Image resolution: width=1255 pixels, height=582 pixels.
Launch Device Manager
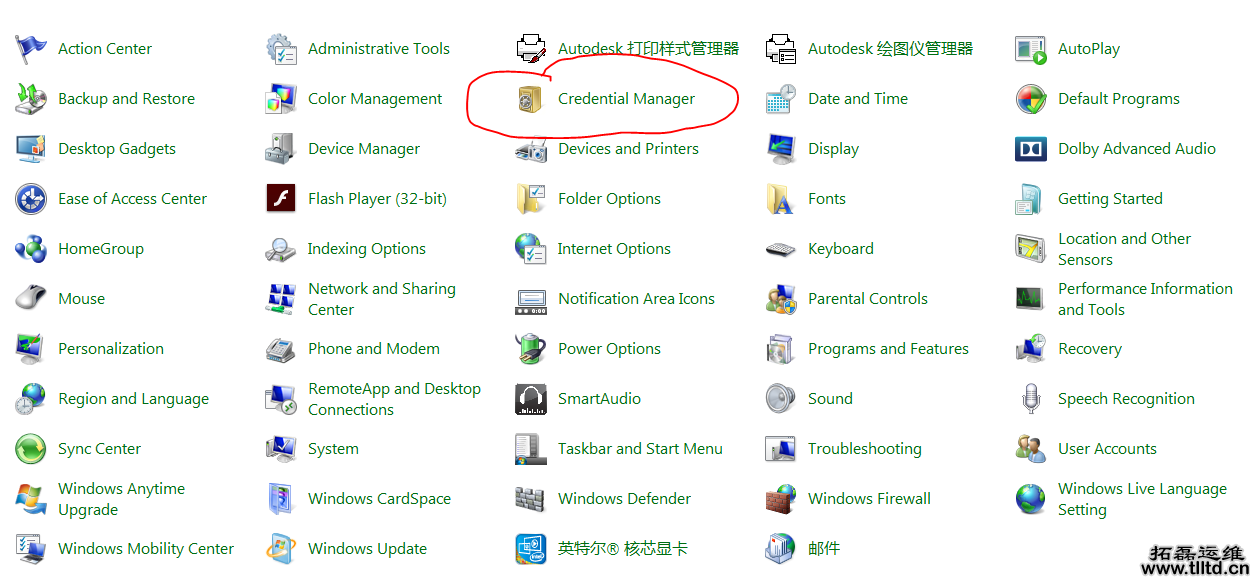pyautogui.click(x=364, y=148)
